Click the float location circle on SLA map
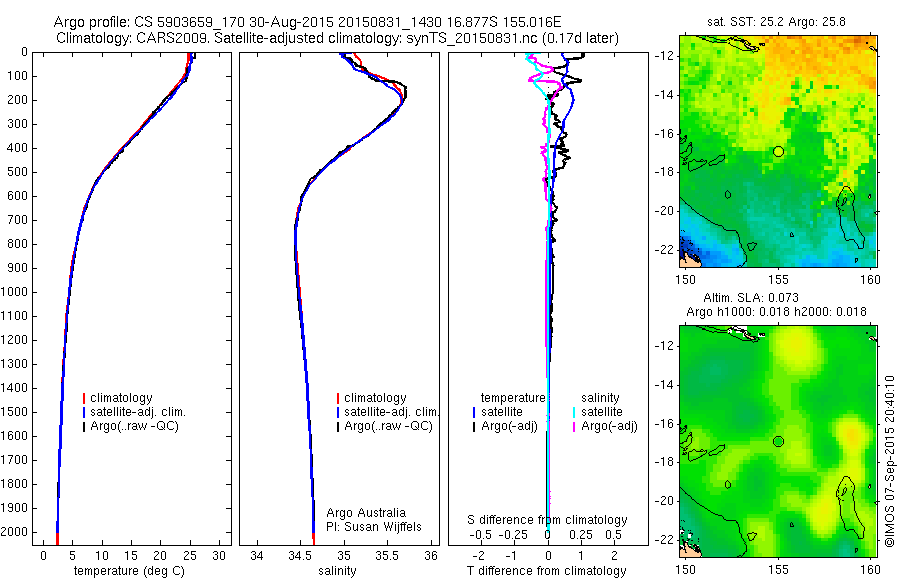 point(778,442)
